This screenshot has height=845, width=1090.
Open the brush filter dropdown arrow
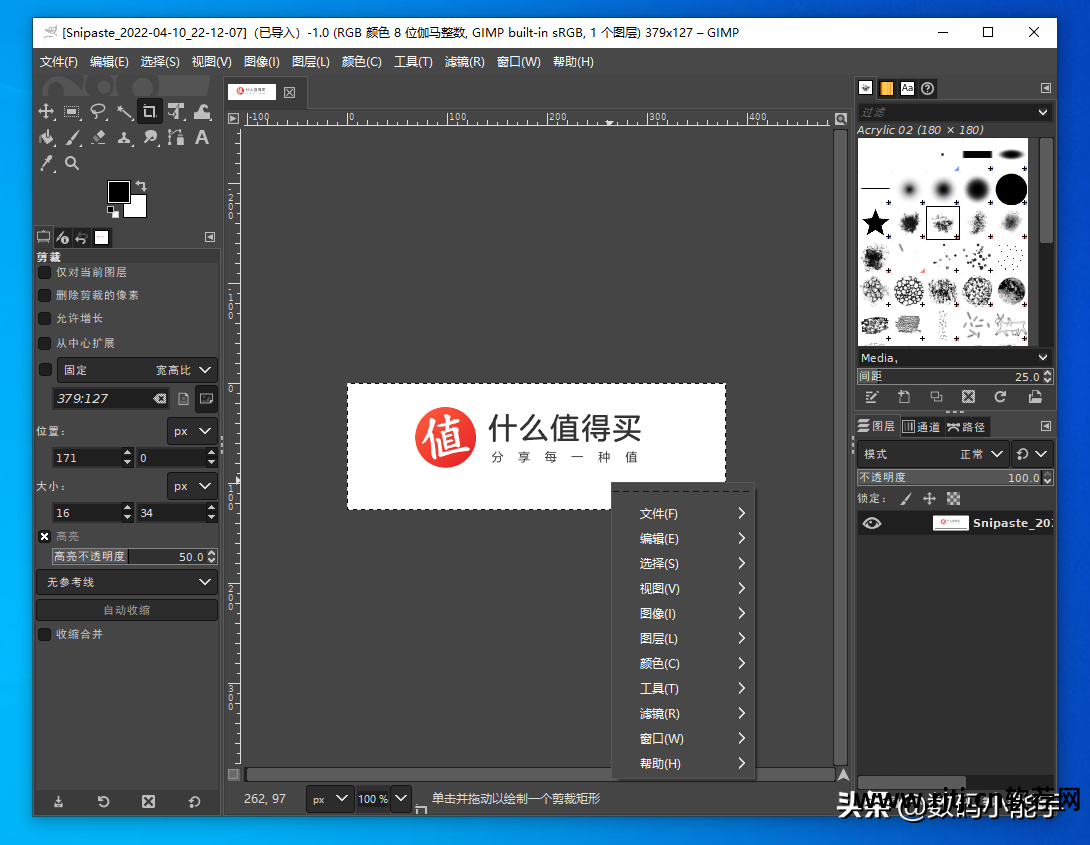(1043, 112)
